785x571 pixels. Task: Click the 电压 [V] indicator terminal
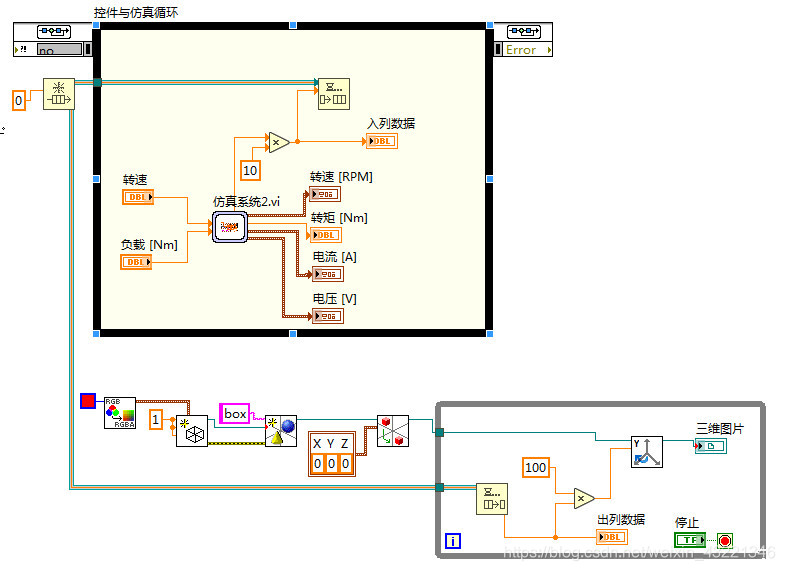(328, 316)
